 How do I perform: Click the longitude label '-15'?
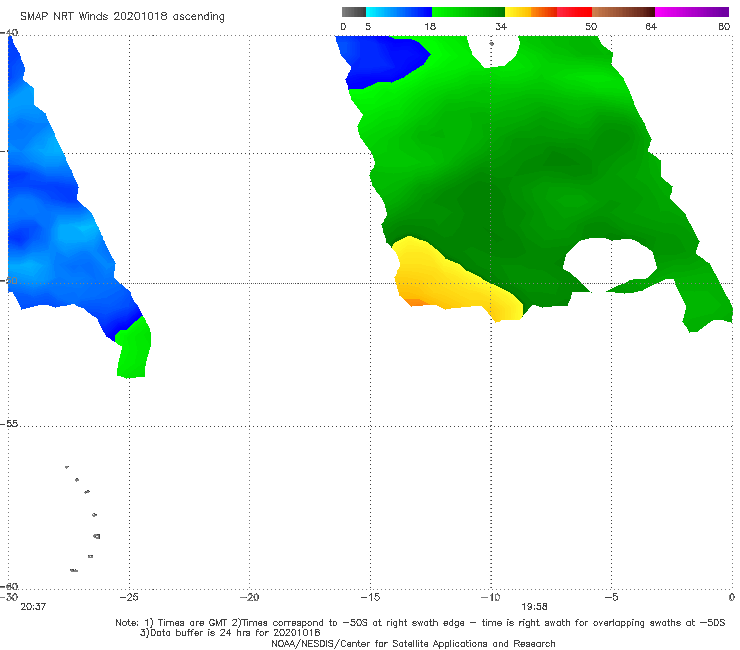[370, 597]
